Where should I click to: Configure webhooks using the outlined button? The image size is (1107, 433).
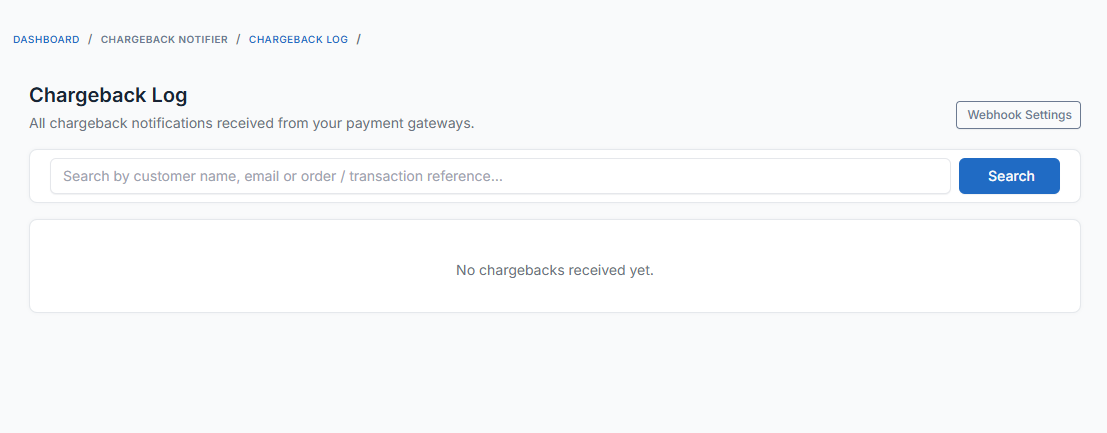coord(1019,115)
